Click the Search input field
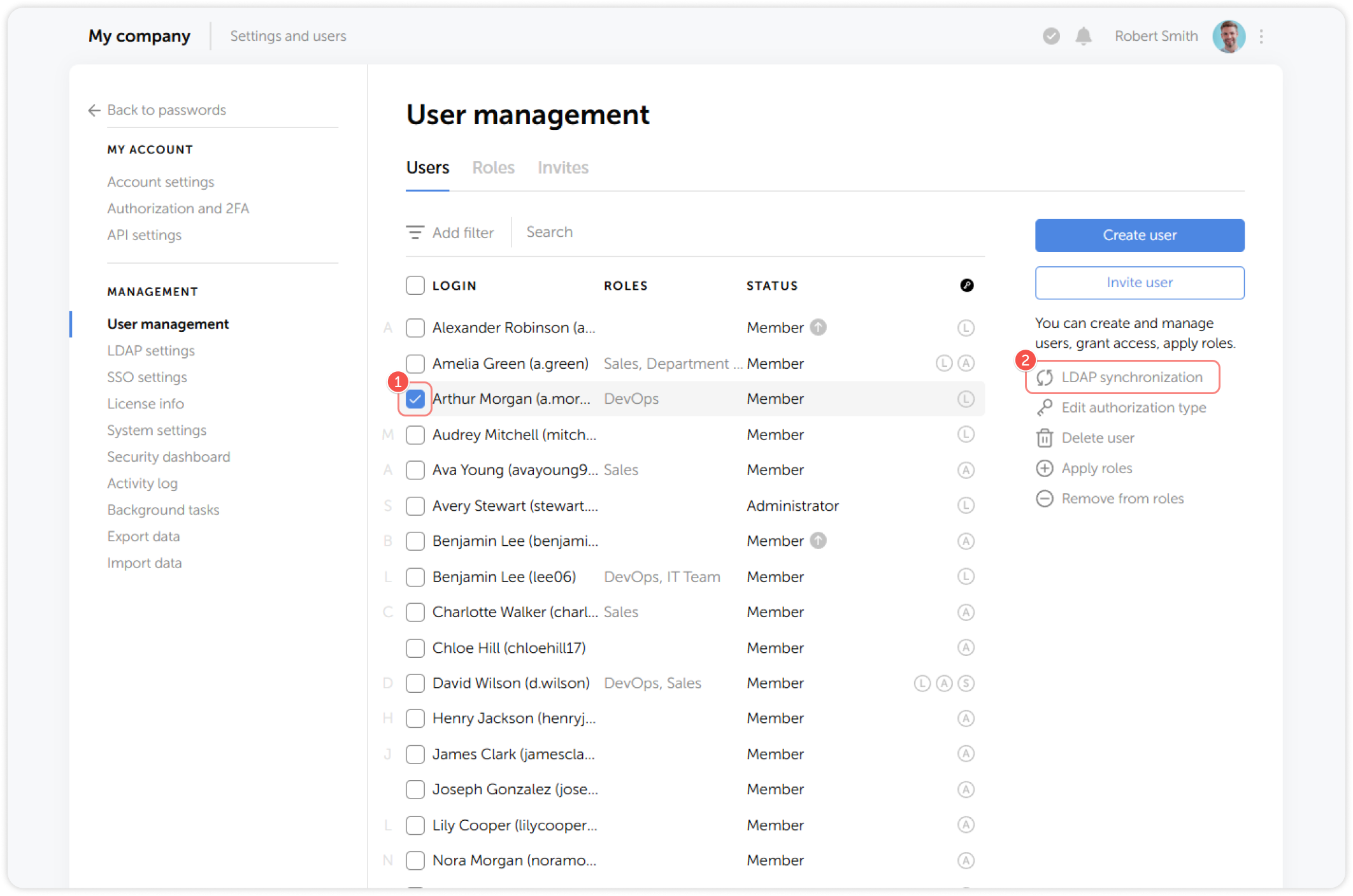The width and height of the screenshot is (1353, 896). 573,232
